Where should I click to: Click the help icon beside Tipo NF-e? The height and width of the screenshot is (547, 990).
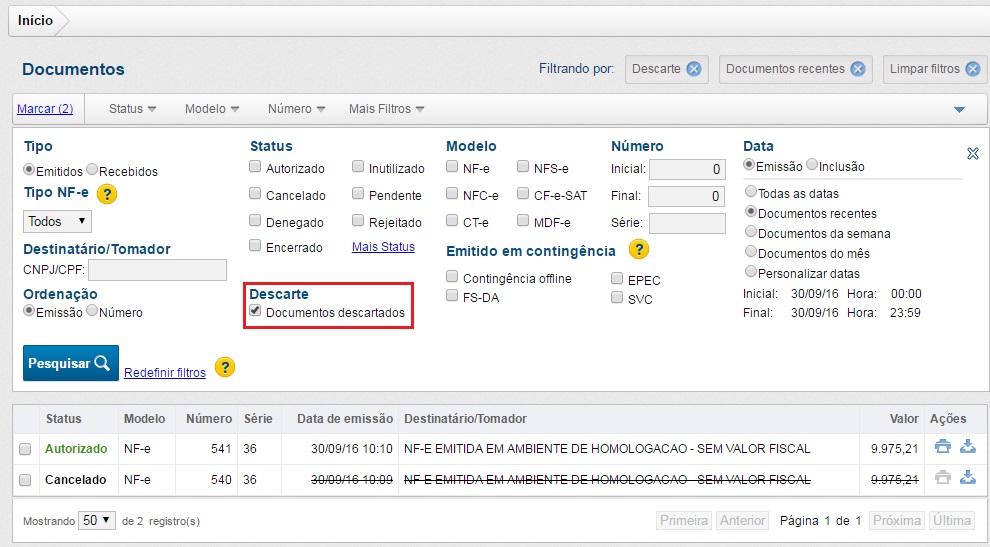click(x=107, y=194)
